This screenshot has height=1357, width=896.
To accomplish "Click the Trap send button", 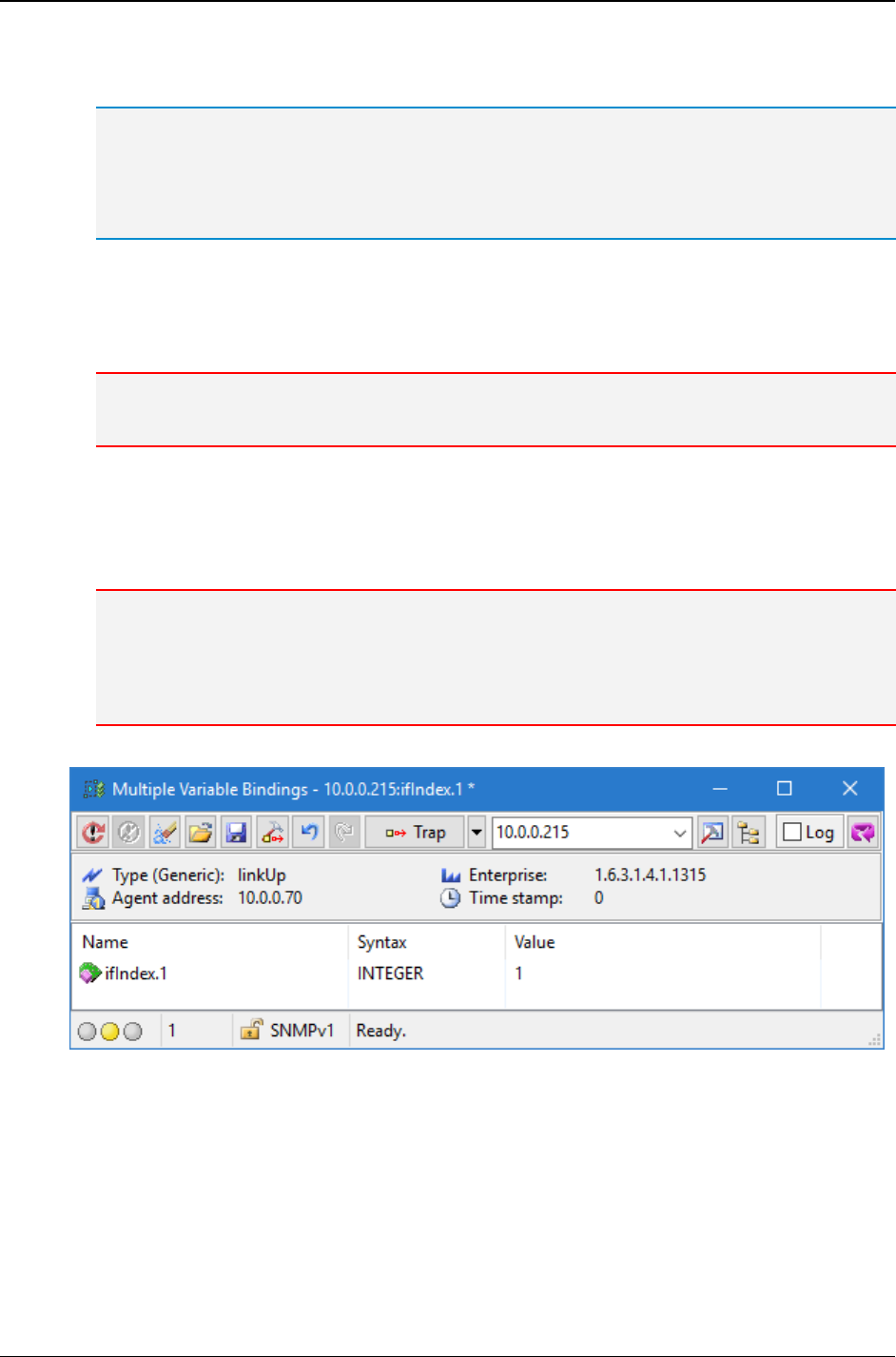I will pyautogui.click(x=415, y=832).
